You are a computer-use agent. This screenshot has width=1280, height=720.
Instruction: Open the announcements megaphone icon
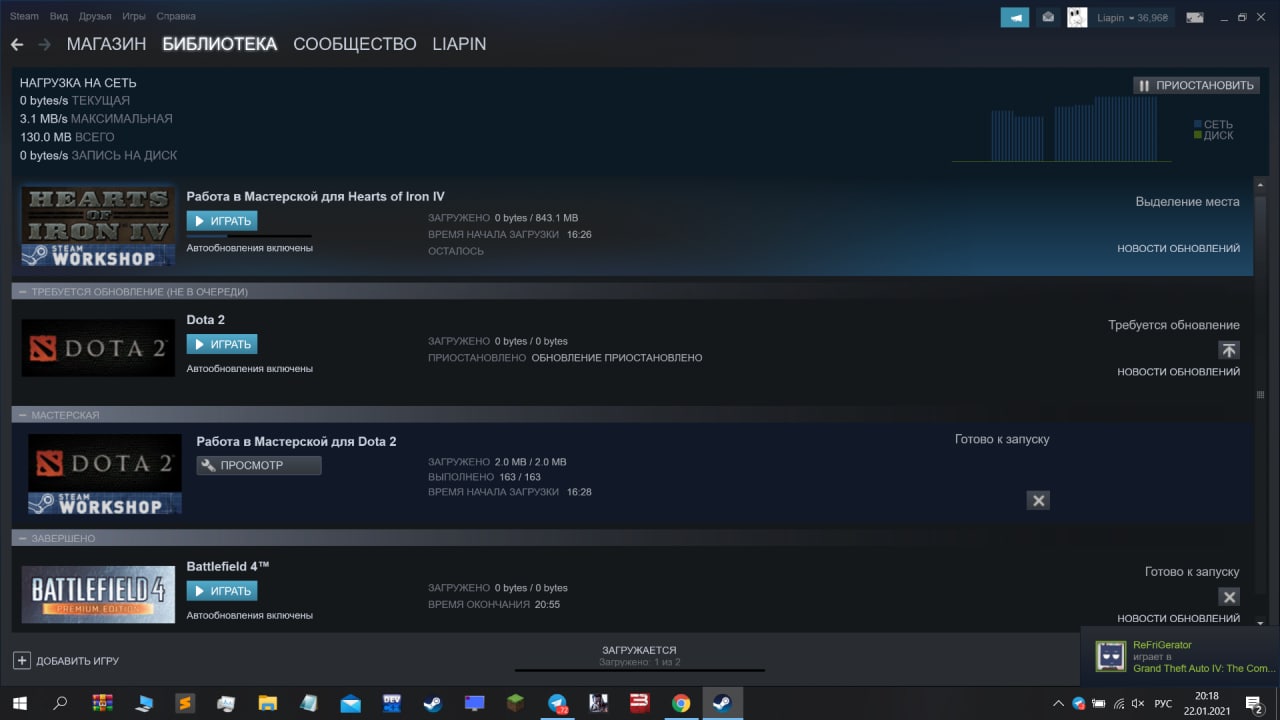1015,17
